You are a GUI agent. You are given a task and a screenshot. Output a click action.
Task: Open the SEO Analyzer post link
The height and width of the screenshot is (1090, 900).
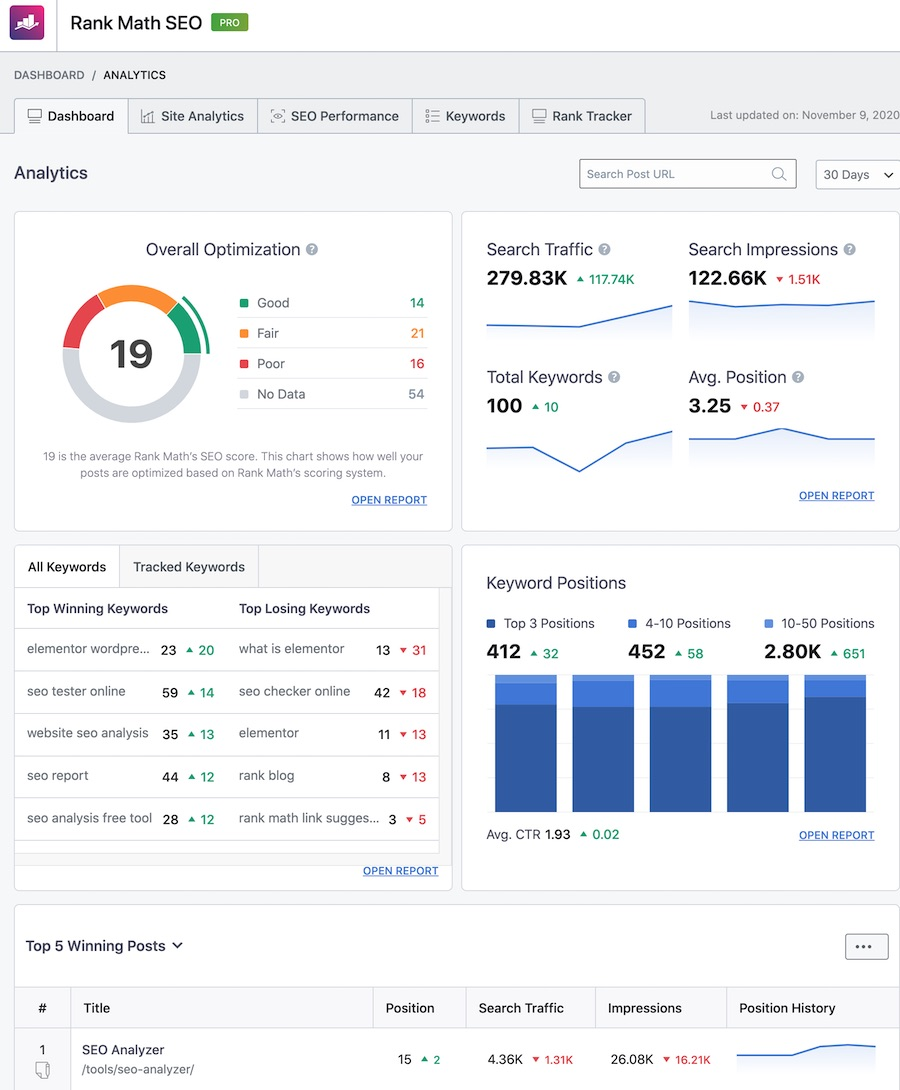pos(122,1050)
